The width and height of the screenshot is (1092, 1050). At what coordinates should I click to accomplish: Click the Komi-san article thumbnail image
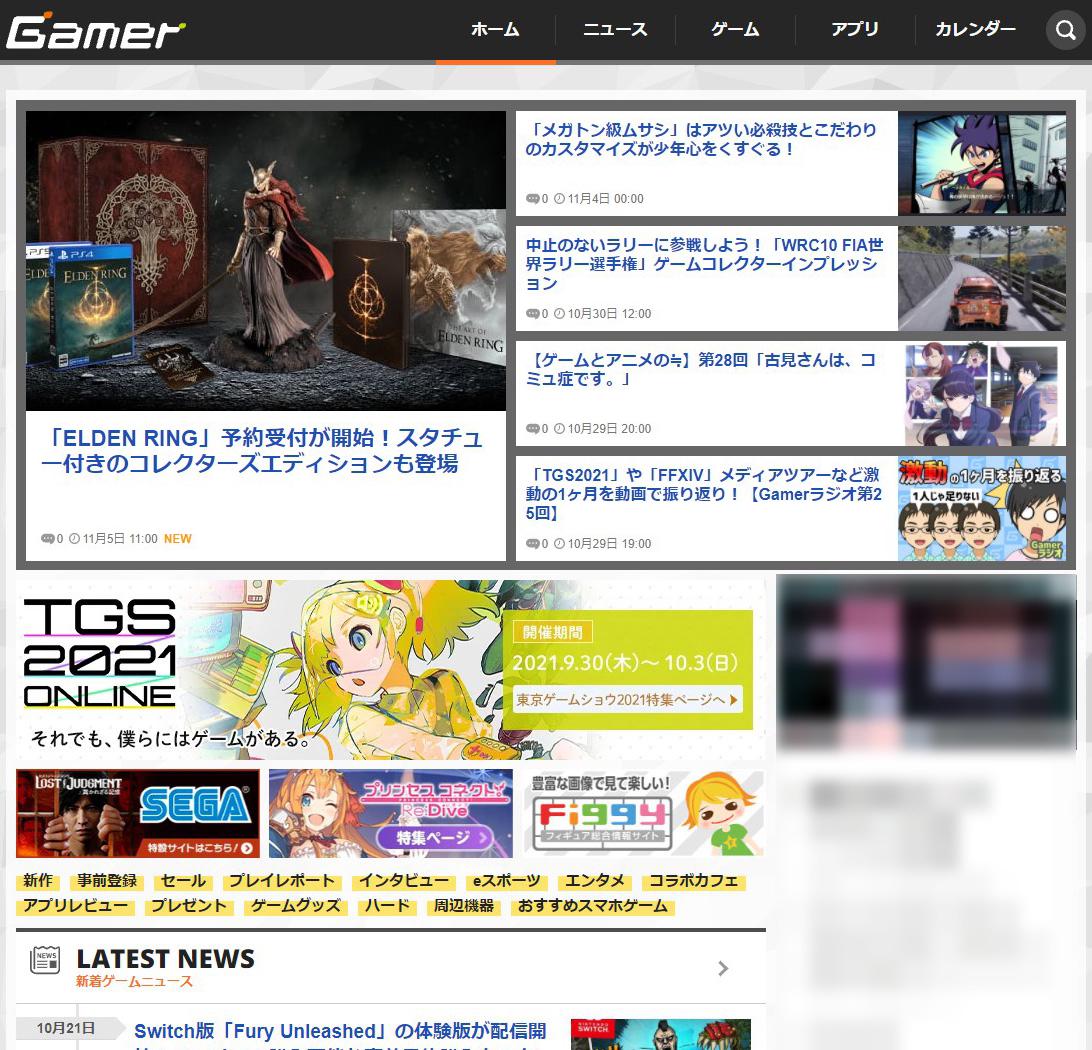[981, 393]
